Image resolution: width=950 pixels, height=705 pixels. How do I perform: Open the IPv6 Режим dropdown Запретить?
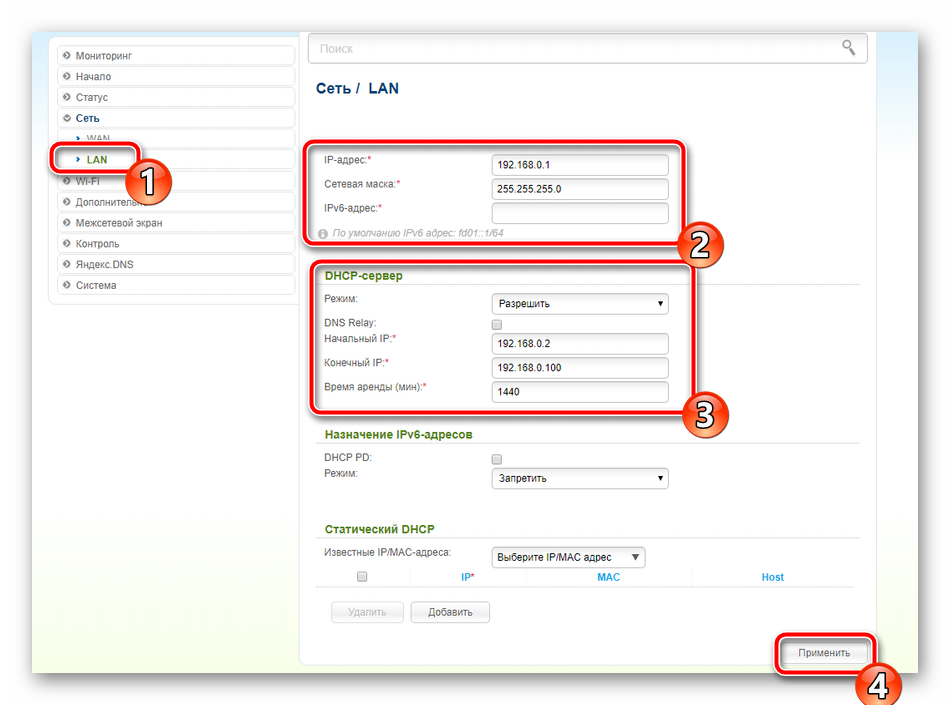tap(580, 478)
